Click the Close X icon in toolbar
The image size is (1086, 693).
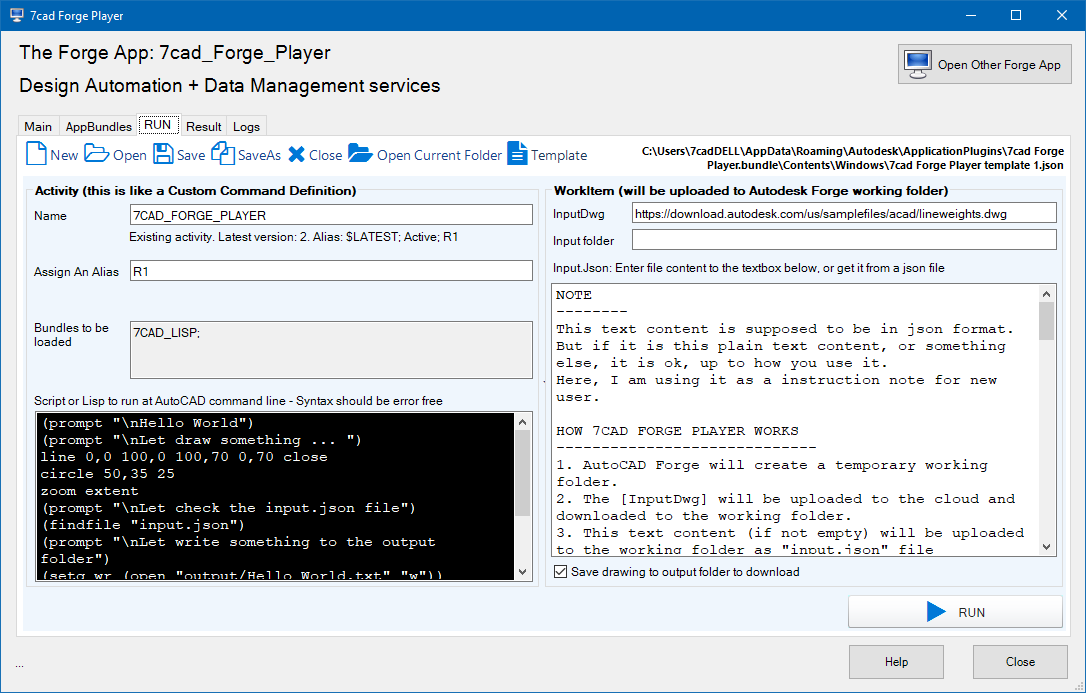297,154
